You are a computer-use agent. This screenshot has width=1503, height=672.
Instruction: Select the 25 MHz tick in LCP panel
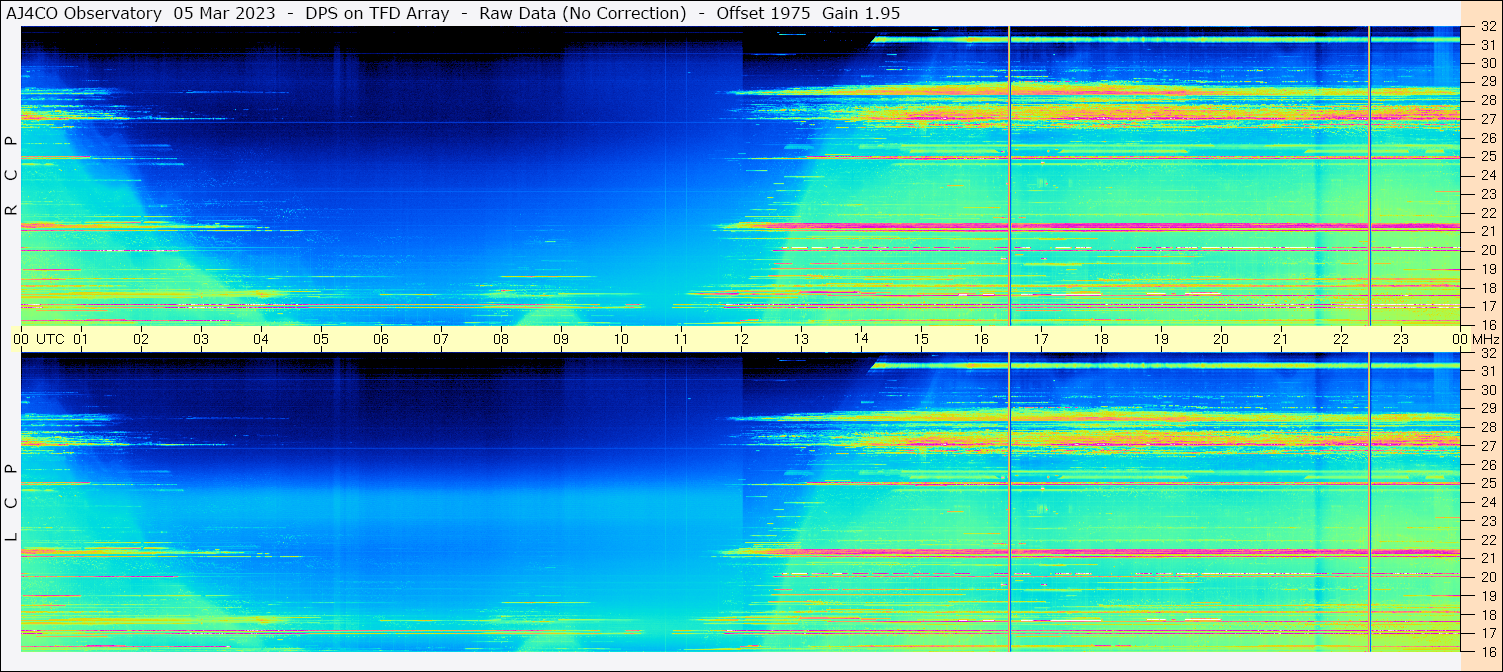[1488, 483]
